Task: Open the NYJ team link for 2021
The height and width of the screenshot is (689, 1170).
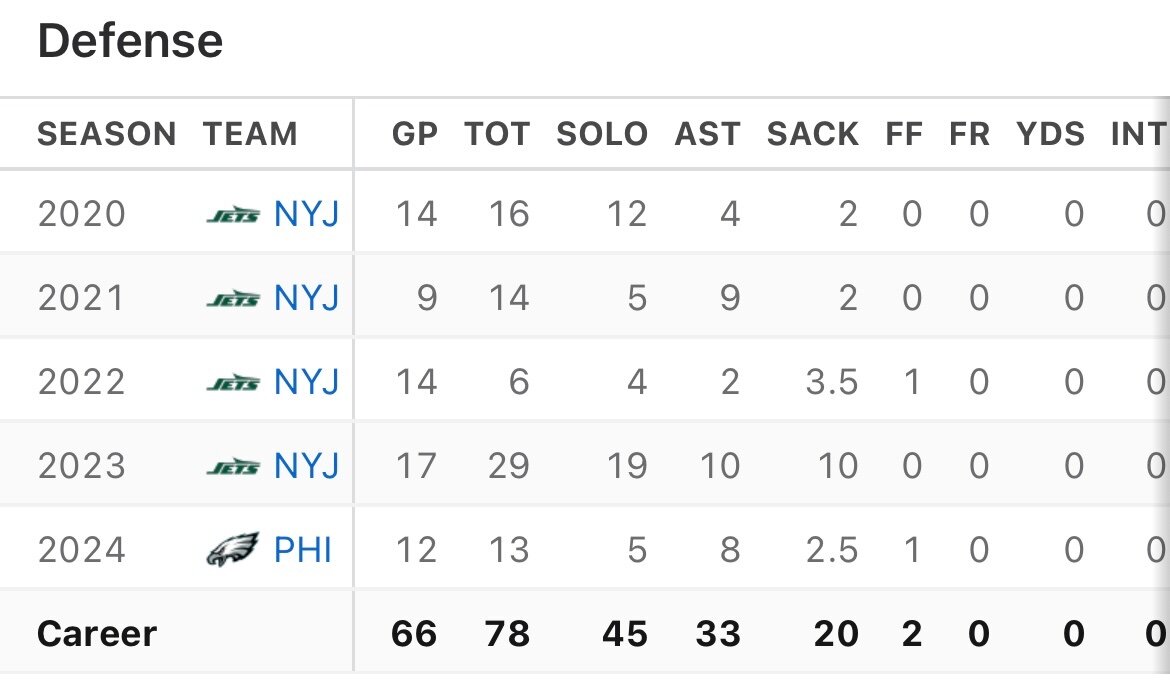Action: click(306, 299)
